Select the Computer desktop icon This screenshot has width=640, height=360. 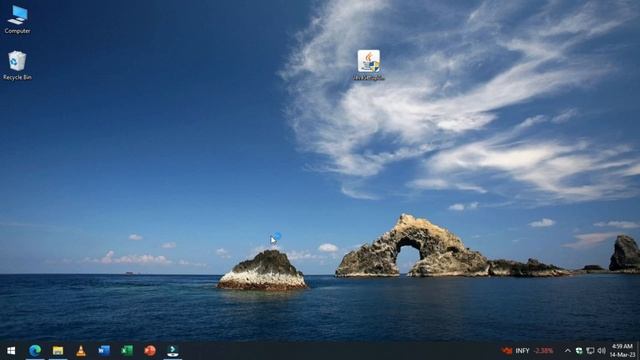click(x=17, y=20)
